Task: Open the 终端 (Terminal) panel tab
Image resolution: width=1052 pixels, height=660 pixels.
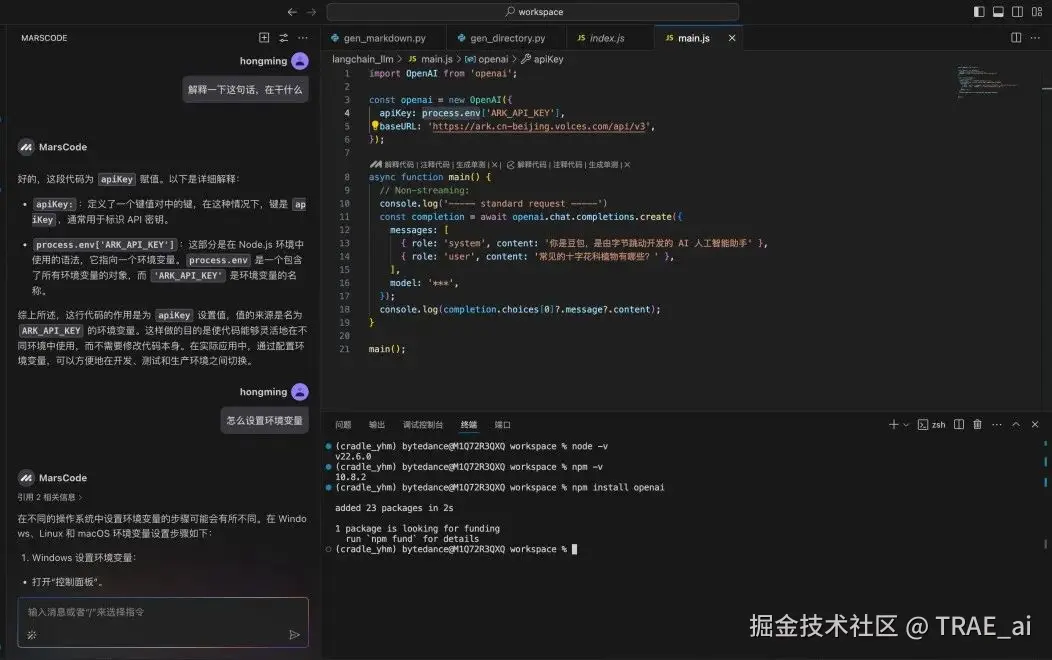Action: pos(469,424)
